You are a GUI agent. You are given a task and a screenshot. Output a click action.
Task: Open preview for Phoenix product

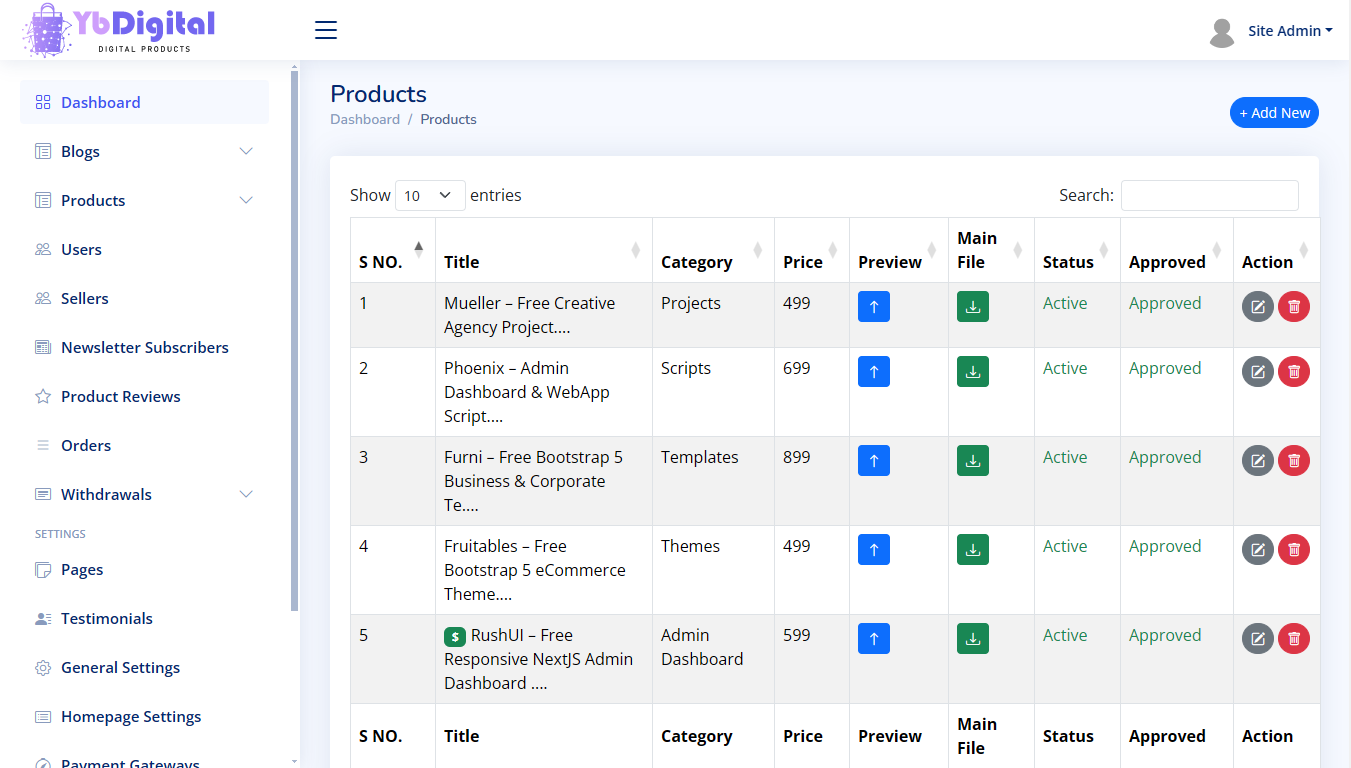pos(874,372)
